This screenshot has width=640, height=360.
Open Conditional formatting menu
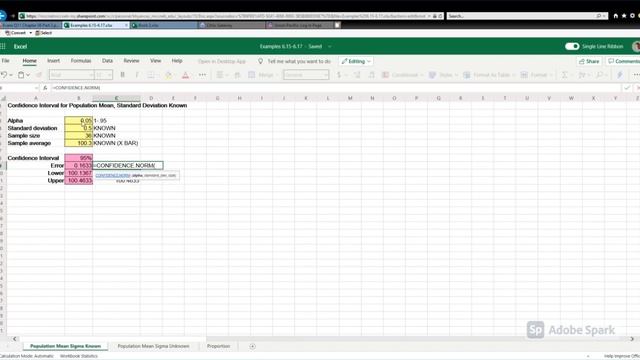402,75
